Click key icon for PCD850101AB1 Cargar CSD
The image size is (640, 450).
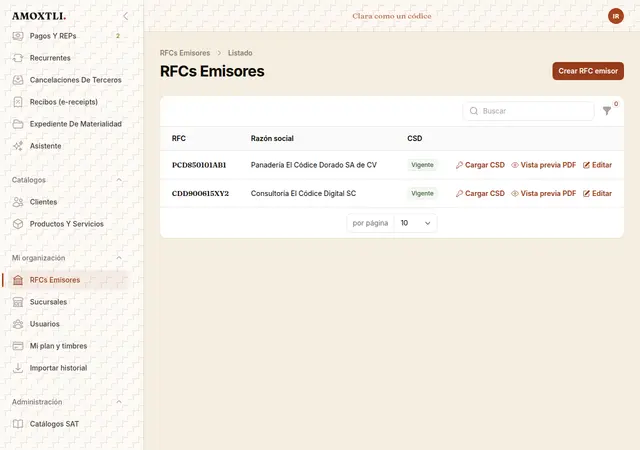pyautogui.click(x=459, y=165)
